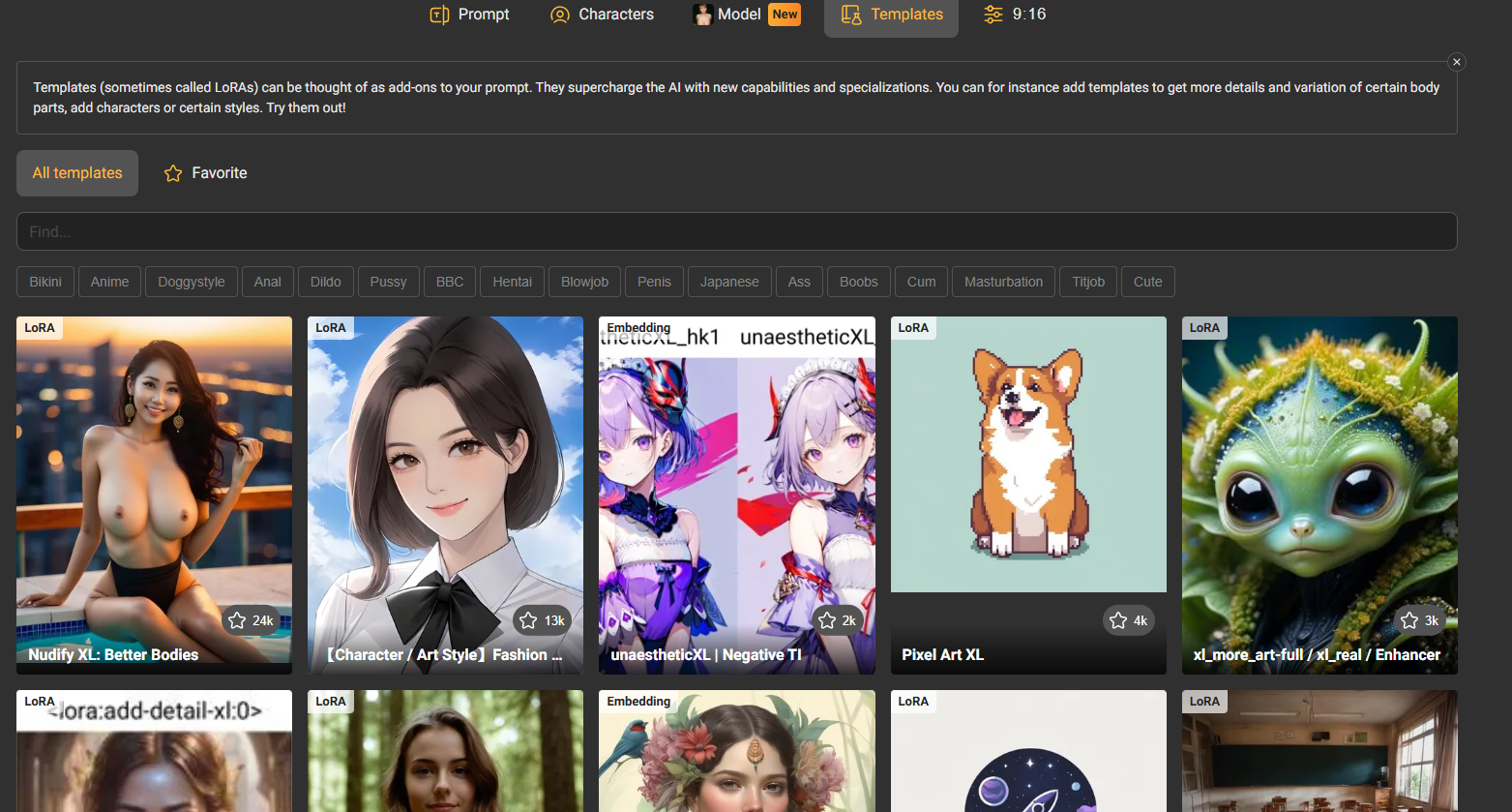The image size is (1512, 812).
Task: Favorite the Pixel Art XL template star
Action: [1118, 620]
